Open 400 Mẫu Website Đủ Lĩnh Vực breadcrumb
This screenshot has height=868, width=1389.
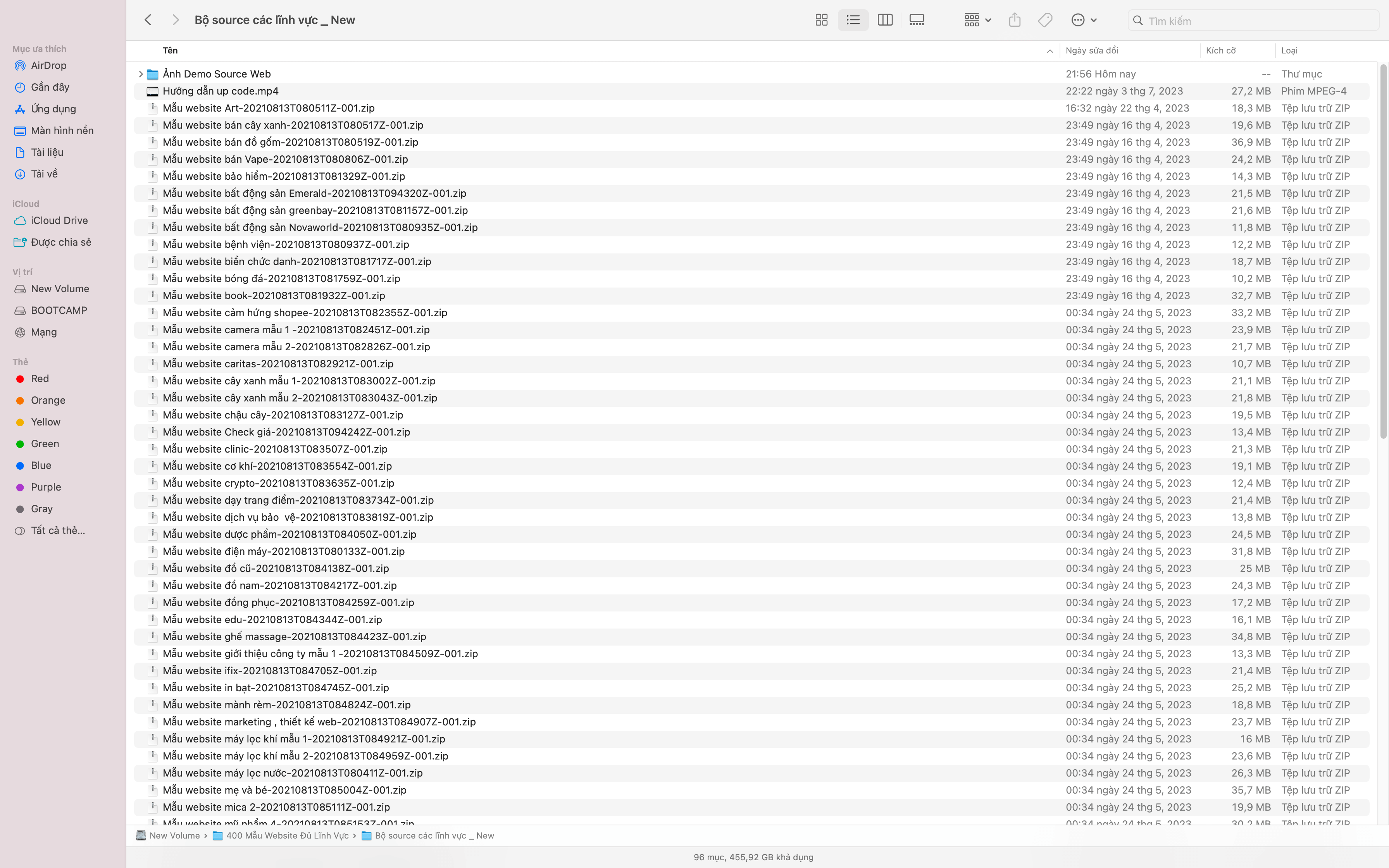point(286,835)
